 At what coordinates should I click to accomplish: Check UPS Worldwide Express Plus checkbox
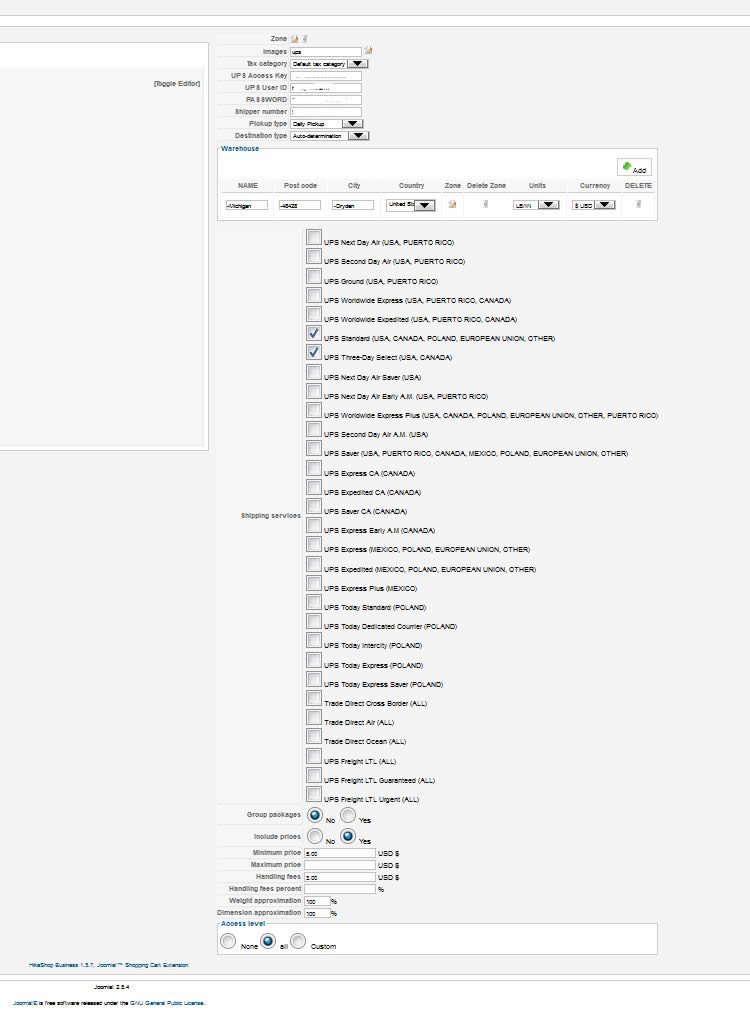tap(314, 410)
